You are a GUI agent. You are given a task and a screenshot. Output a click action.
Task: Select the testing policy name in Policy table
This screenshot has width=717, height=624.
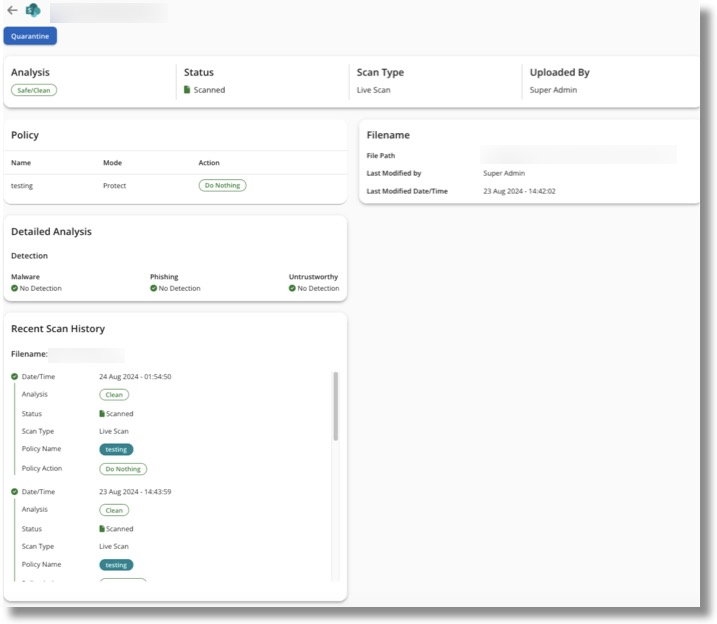point(22,186)
